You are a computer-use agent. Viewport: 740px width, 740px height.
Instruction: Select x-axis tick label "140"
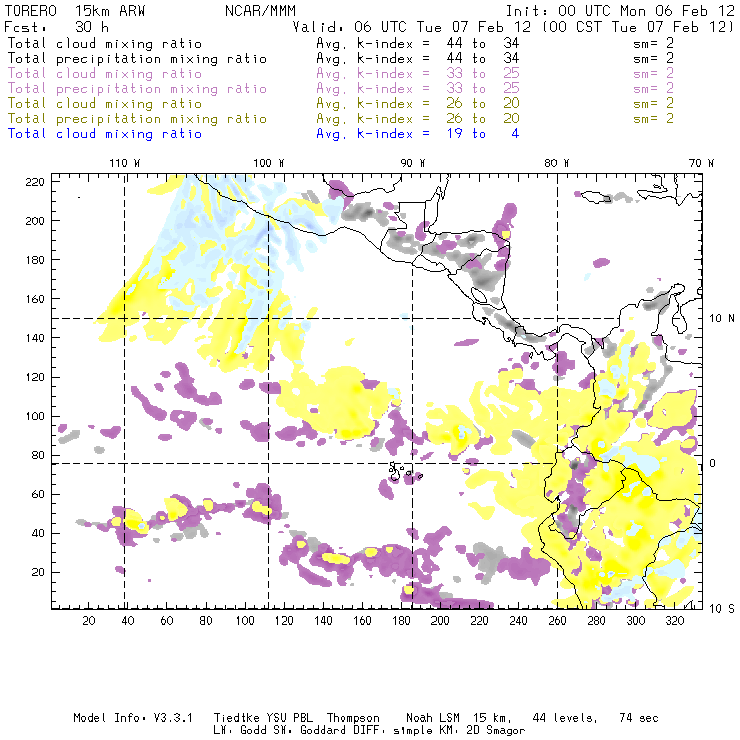pyautogui.click(x=323, y=621)
